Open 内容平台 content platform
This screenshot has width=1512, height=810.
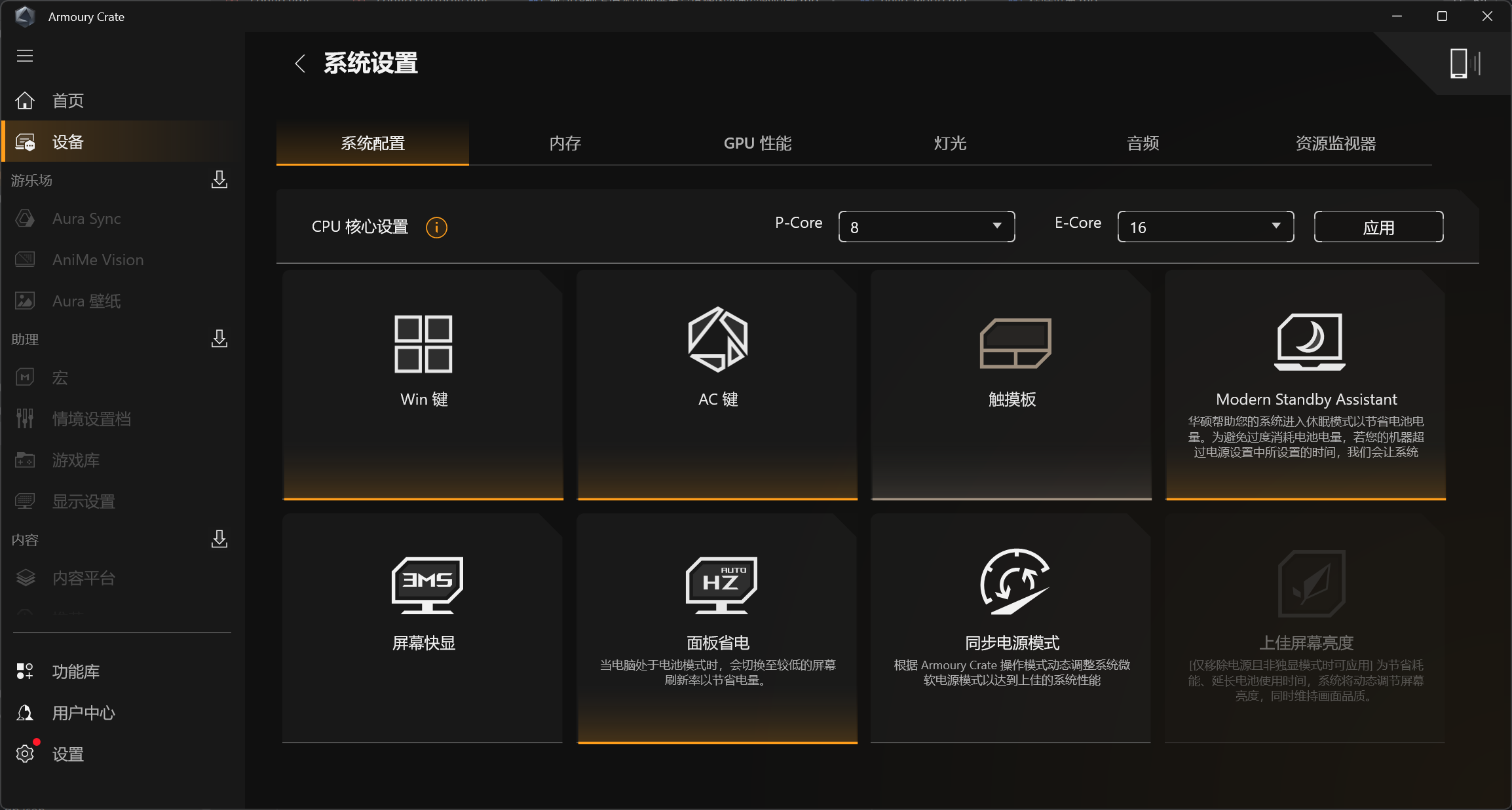click(x=123, y=578)
